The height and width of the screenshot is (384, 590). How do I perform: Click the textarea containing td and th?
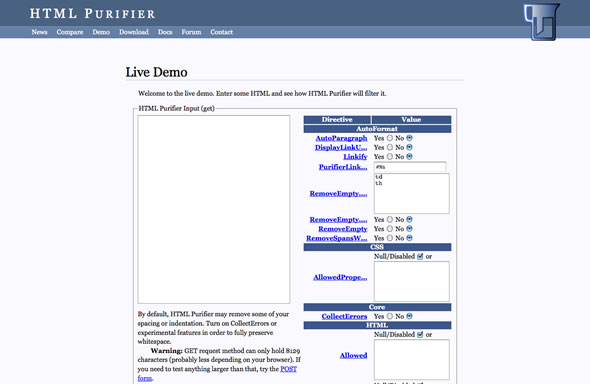(x=412, y=193)
